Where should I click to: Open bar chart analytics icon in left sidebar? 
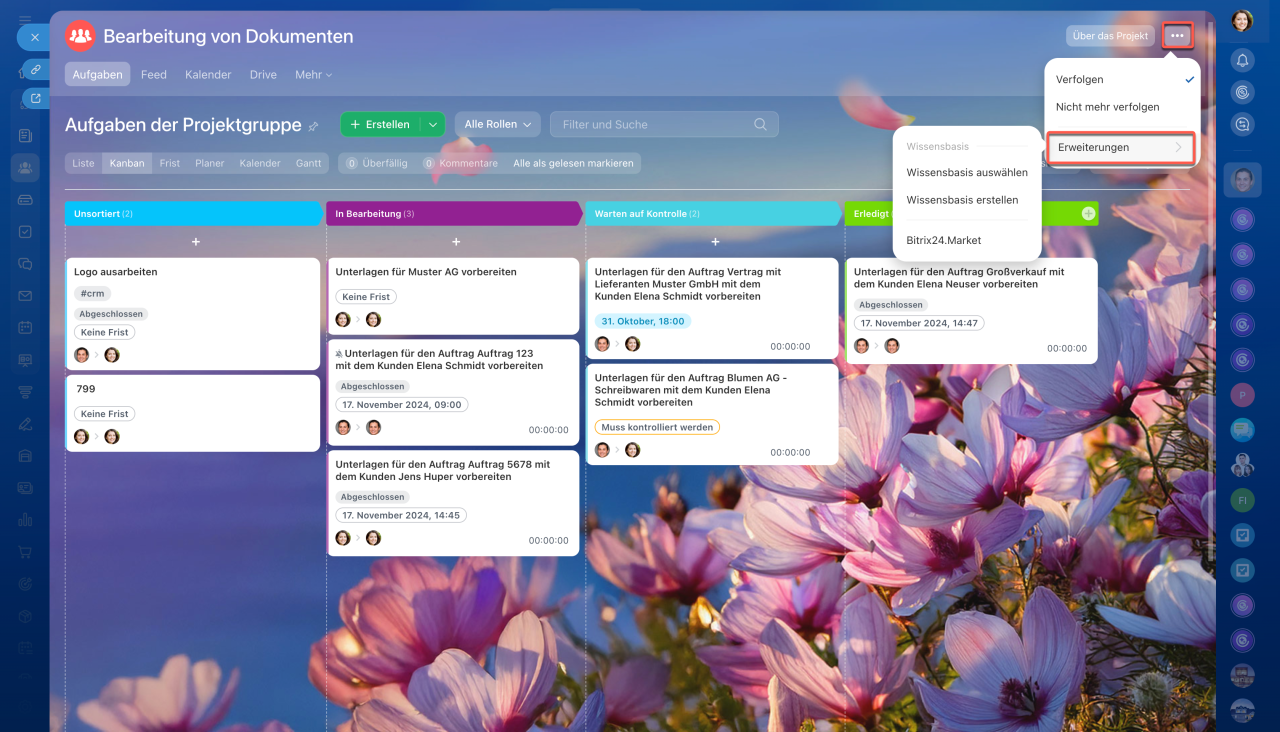point(25,520)
